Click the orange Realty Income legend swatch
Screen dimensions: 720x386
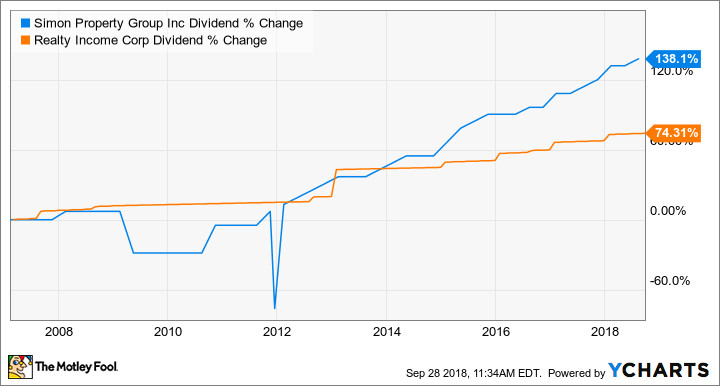[x=25, y=40]
